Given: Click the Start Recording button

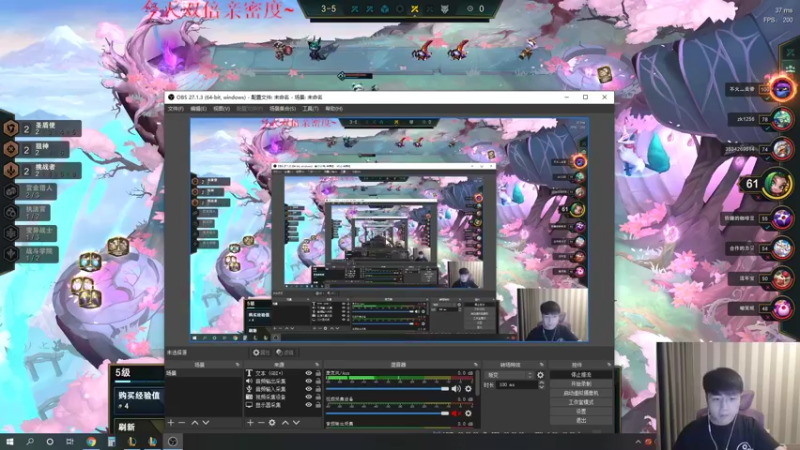Looking at the screenshot, I should [x=581, y=384].
